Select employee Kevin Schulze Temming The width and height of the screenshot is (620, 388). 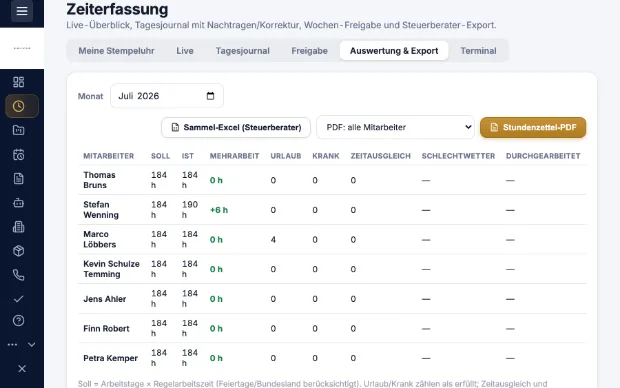[x=111, y=269]
